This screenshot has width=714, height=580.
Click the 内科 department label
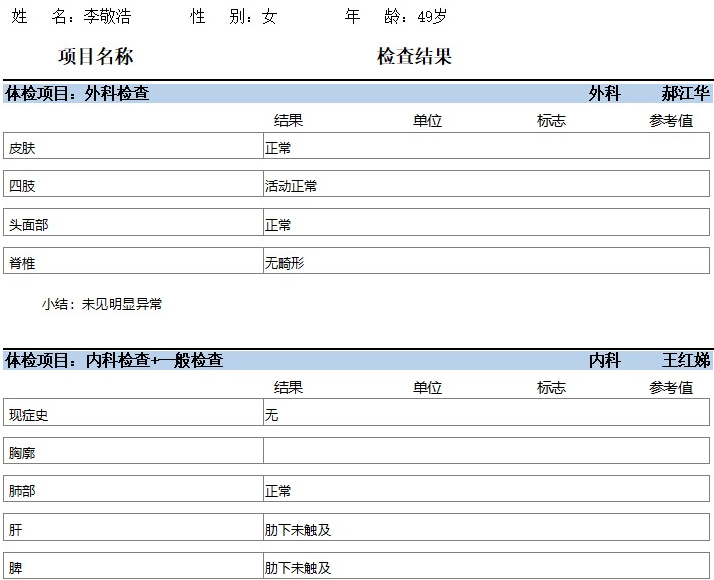pyautogui.click(x=604, y=360)
